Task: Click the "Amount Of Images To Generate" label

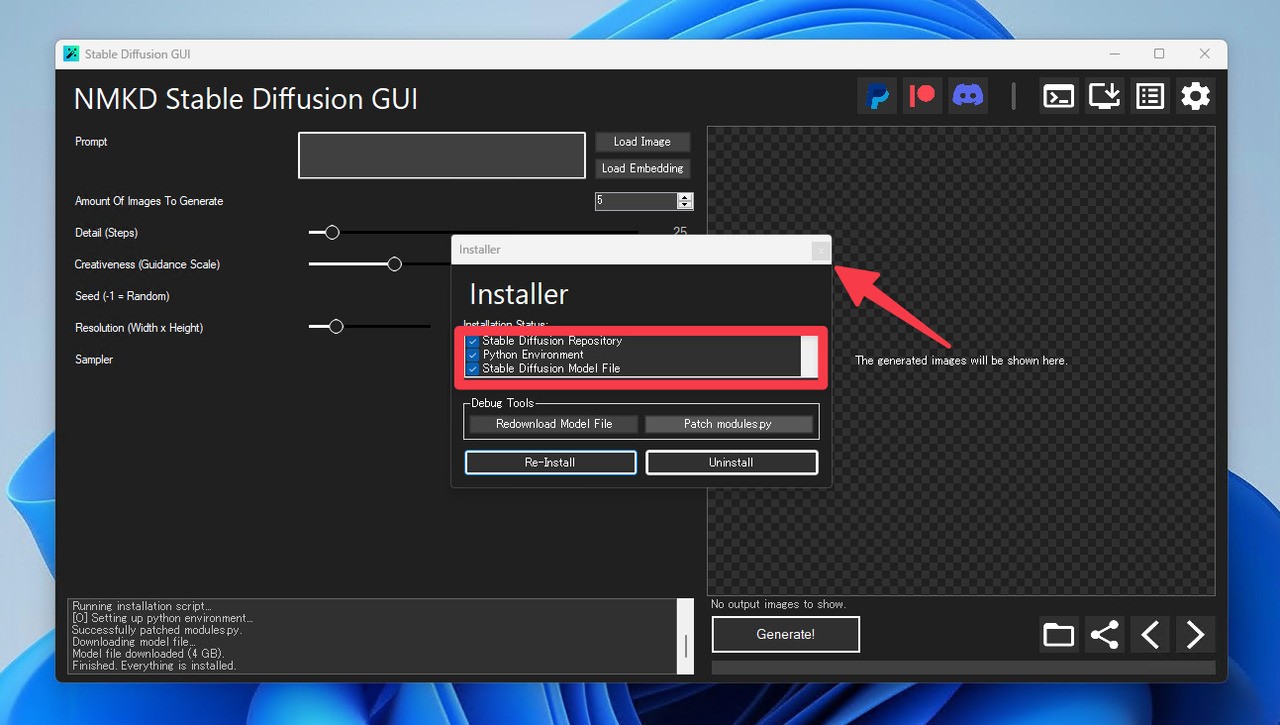Action: click(149, 201)
